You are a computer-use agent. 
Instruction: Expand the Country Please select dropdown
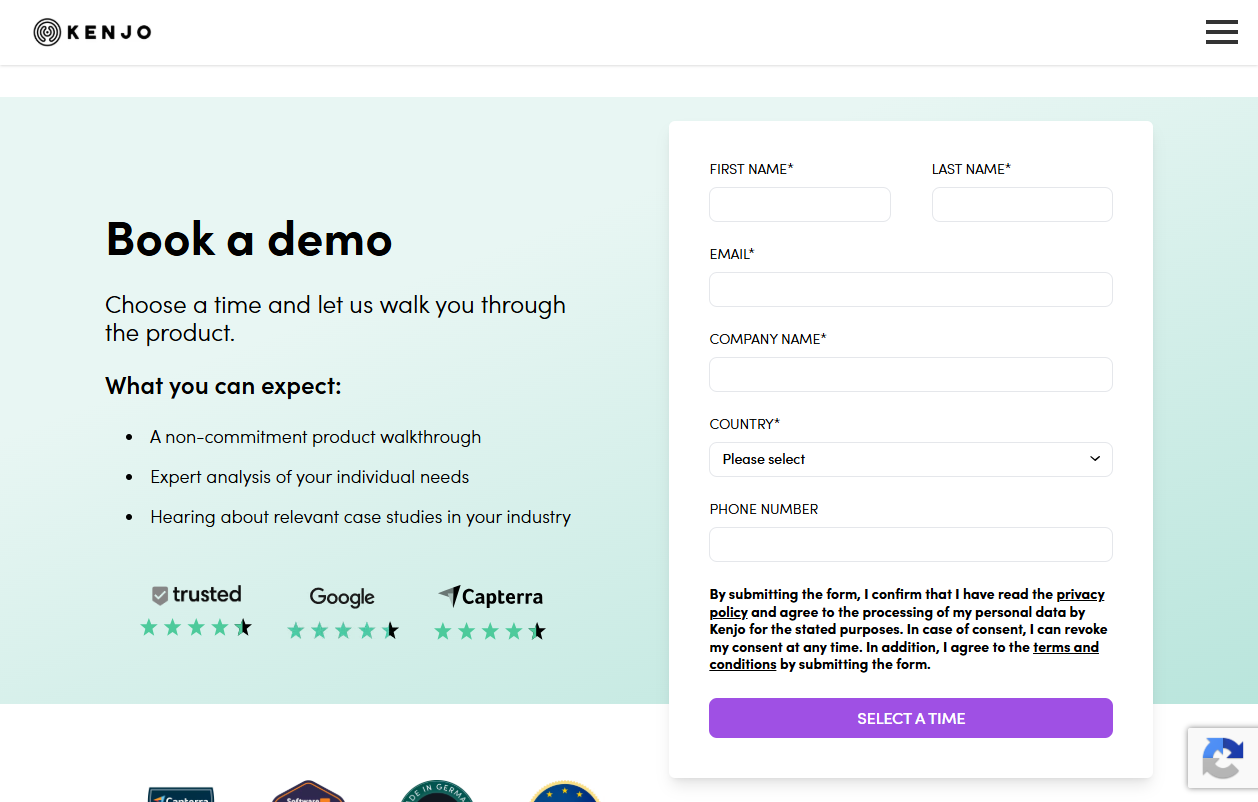click(x=910, y=459)
